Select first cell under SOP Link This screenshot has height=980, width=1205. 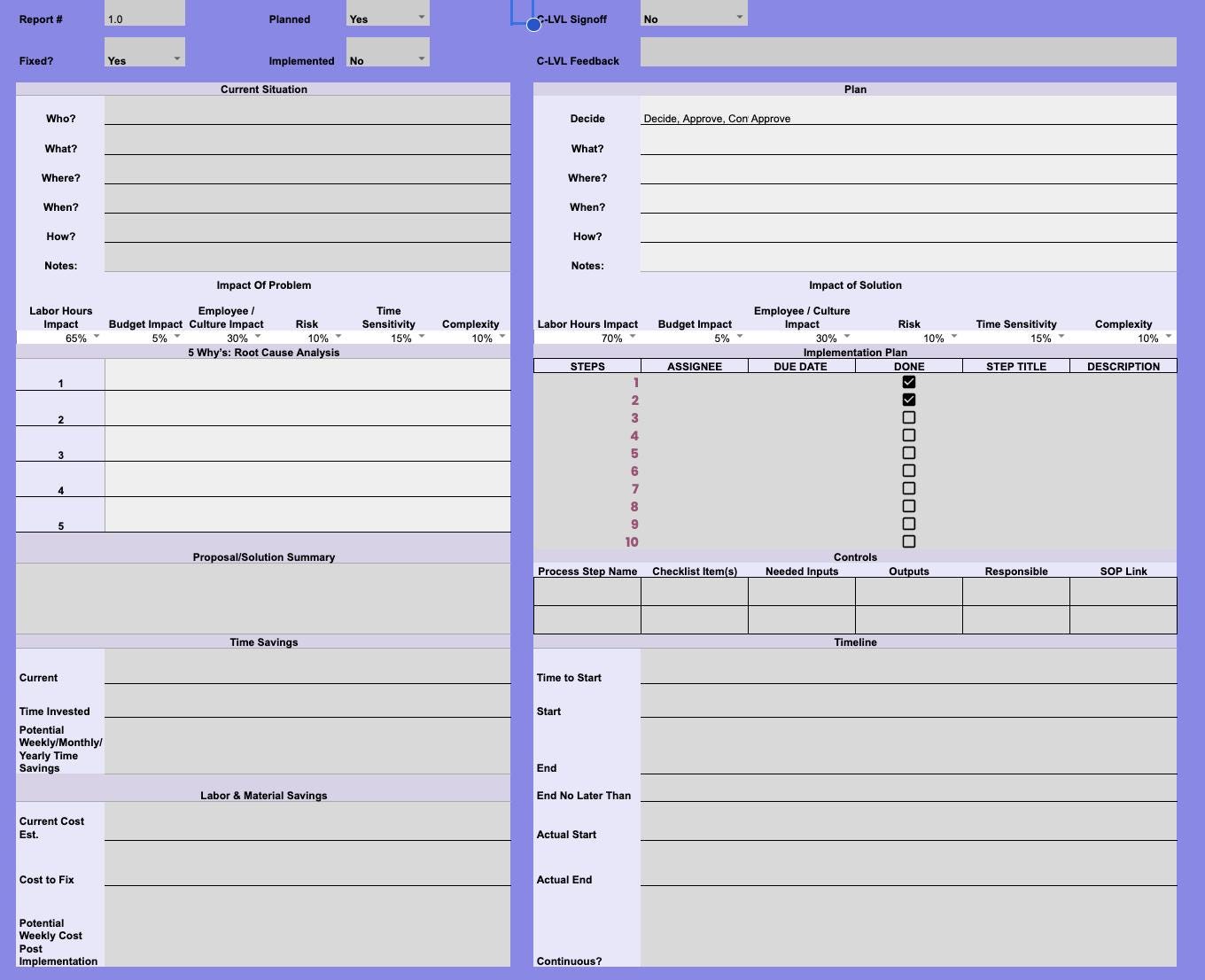pyautogui.click(x=1123, y=591)
